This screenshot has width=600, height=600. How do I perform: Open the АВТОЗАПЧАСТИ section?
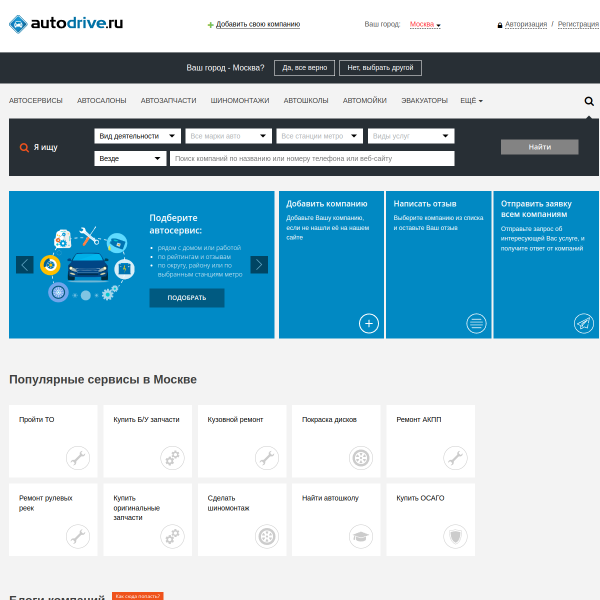click(x=168, y=101)
